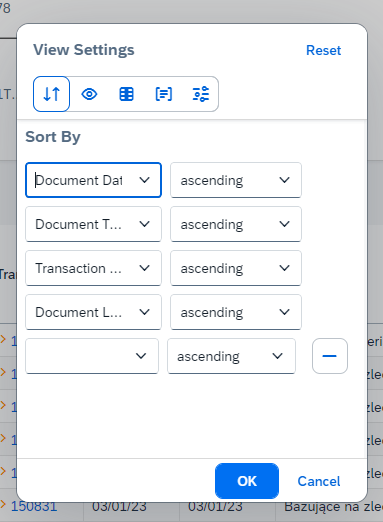Open the Document T... sort field dropdown

point(93,224)
